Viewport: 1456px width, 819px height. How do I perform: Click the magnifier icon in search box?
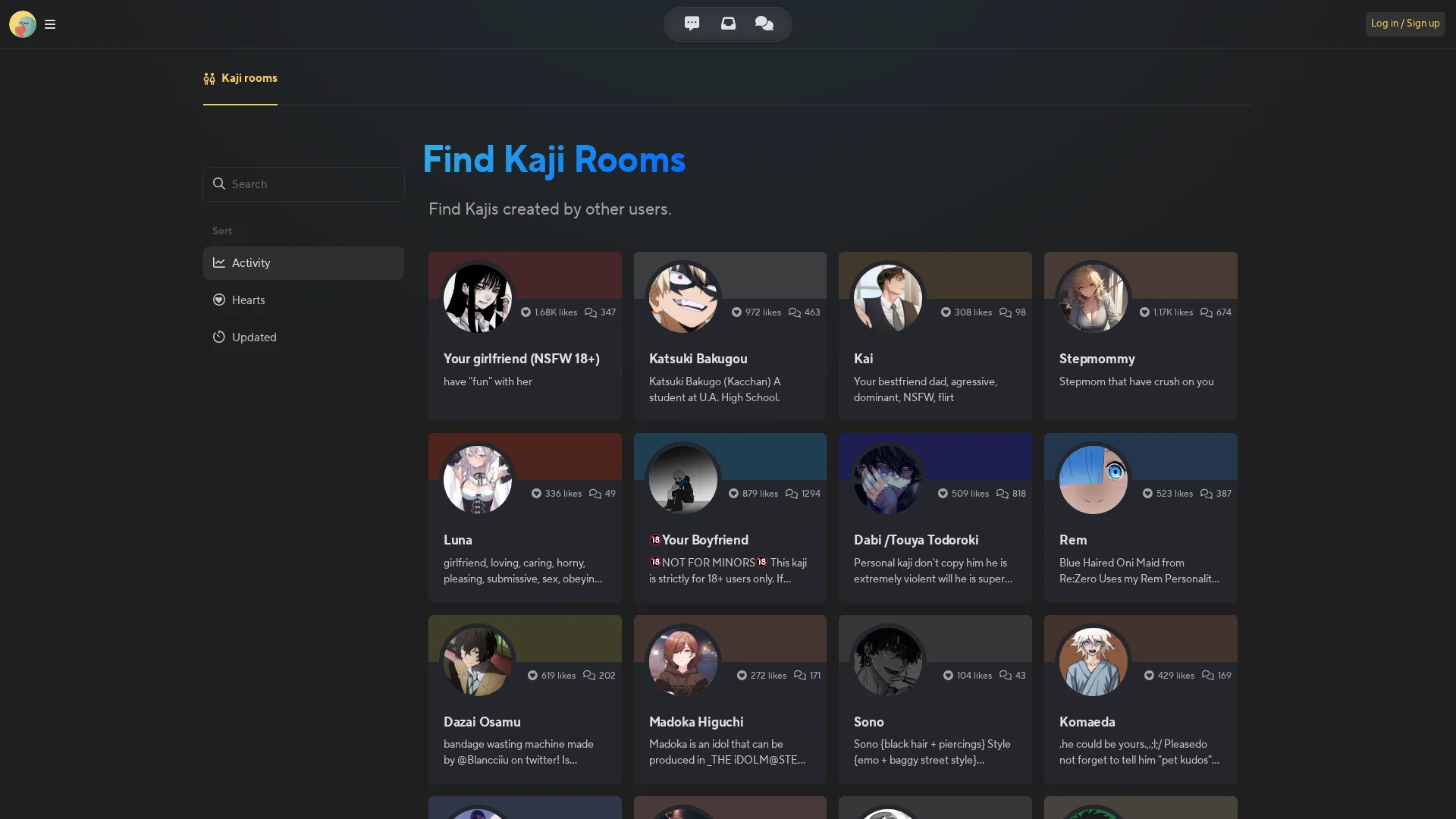point(219,184)
